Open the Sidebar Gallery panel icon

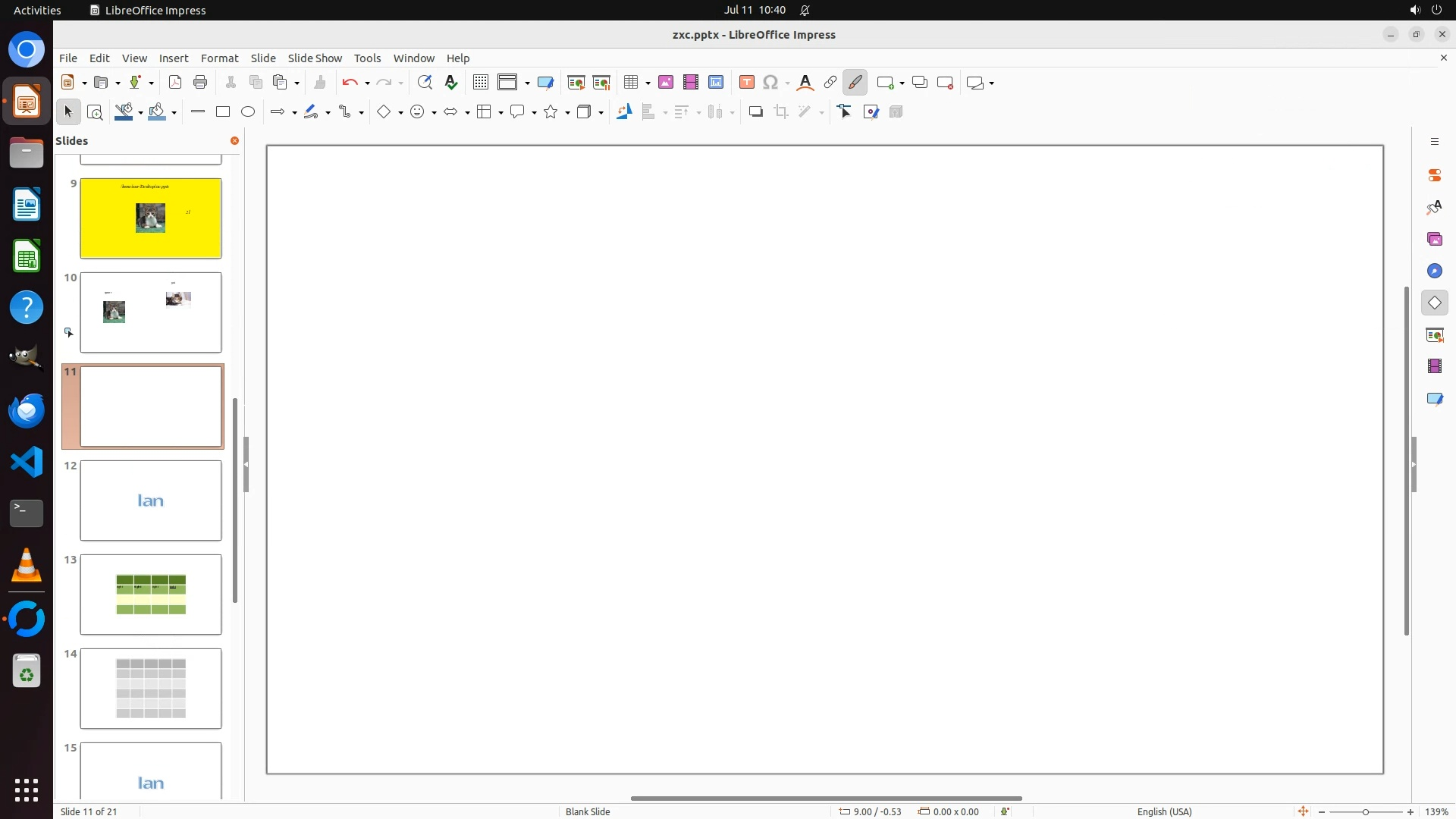(1434, 240)
